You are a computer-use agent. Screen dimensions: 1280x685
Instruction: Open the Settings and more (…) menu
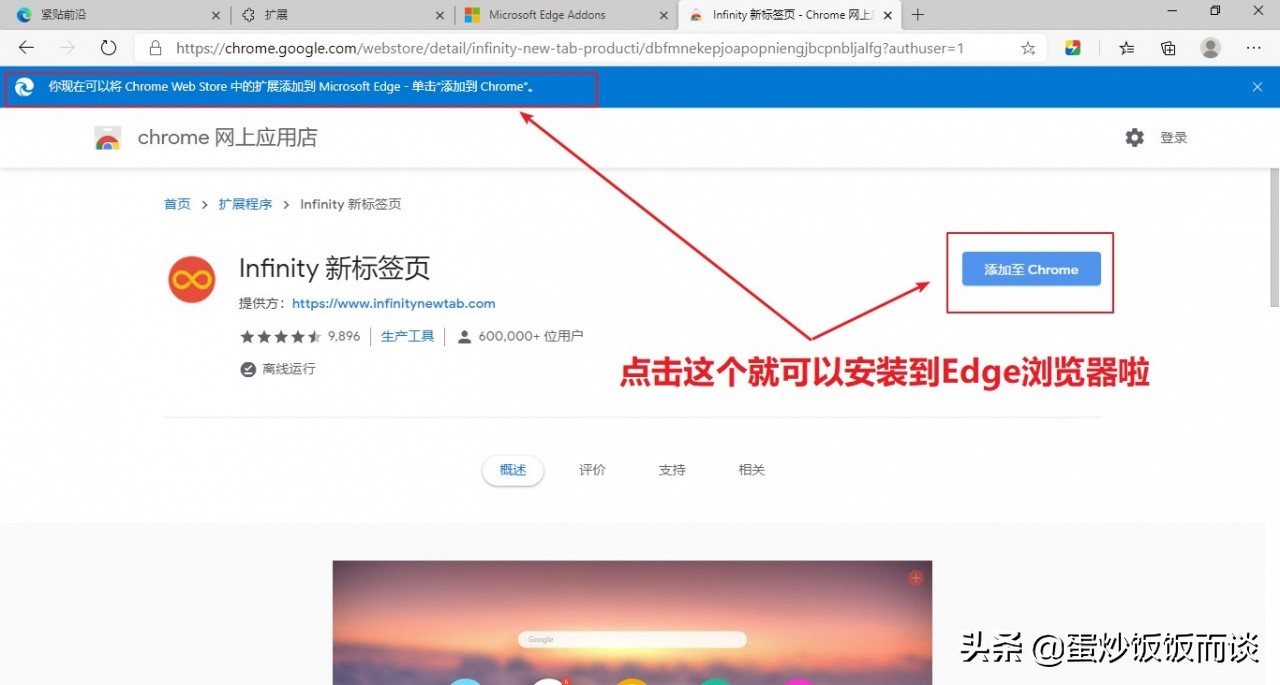click(1253, 47)
